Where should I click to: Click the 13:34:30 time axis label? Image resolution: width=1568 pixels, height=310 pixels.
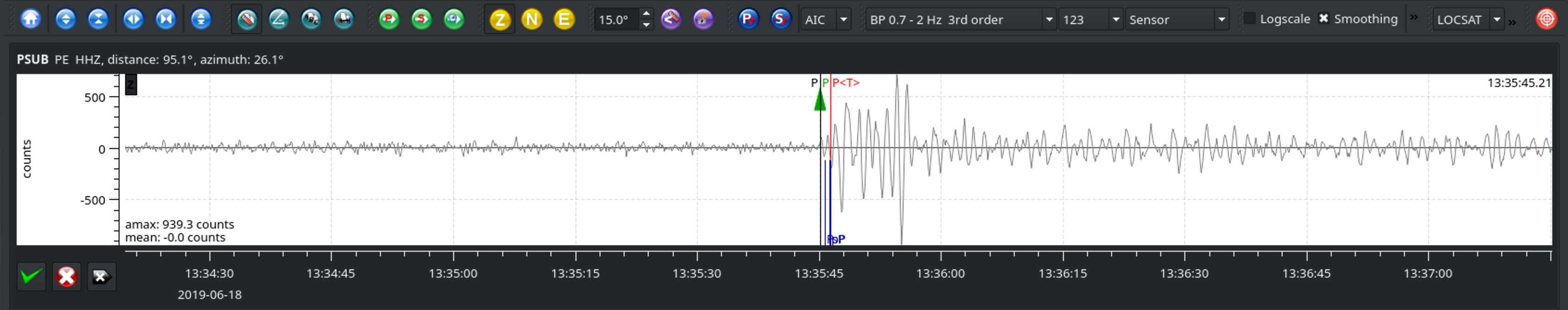[x=209, y=273]
